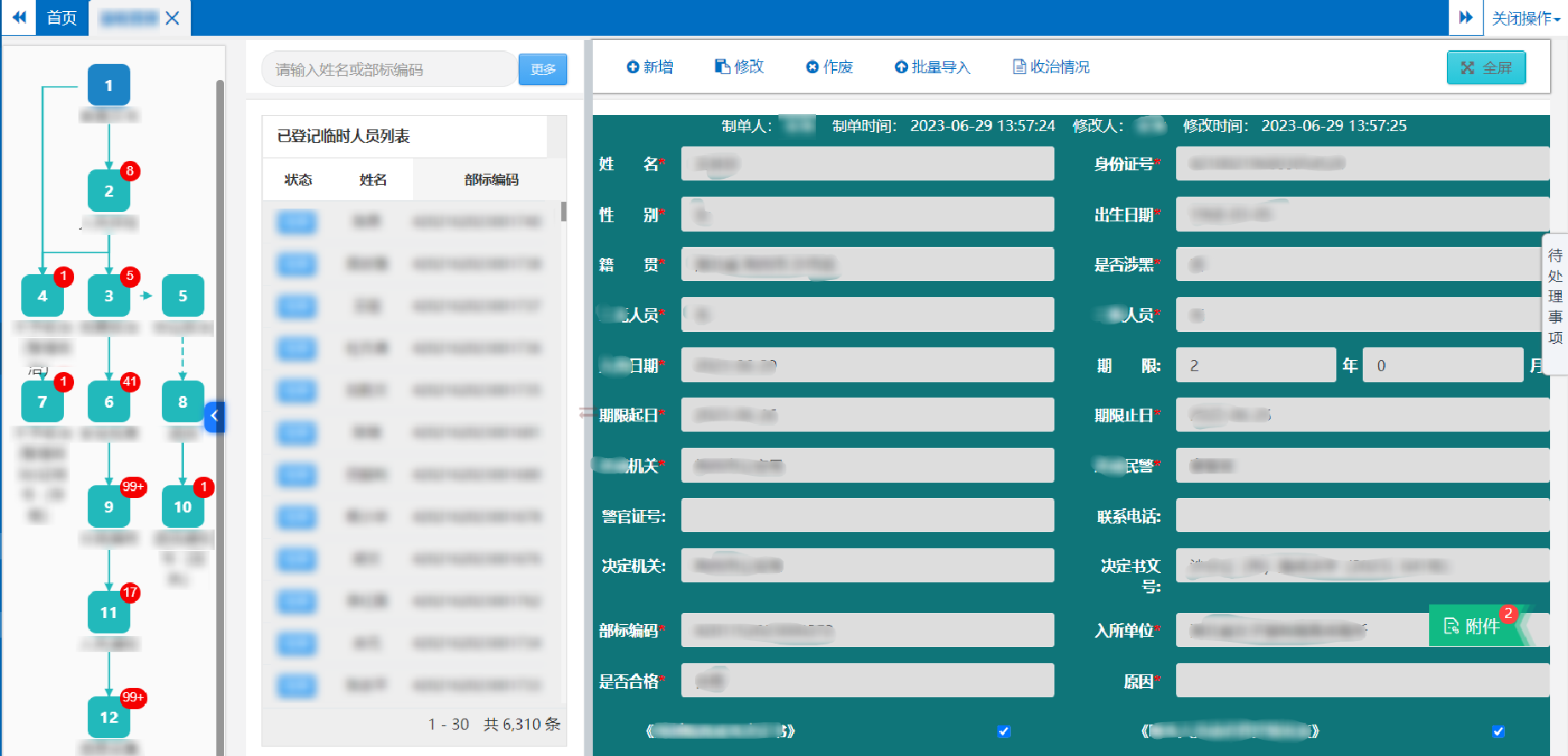The height and width of the screenshot is (756, 1568).
Task: Open the 关闭操作 dropdown menu
Action: pos(1525,18)
